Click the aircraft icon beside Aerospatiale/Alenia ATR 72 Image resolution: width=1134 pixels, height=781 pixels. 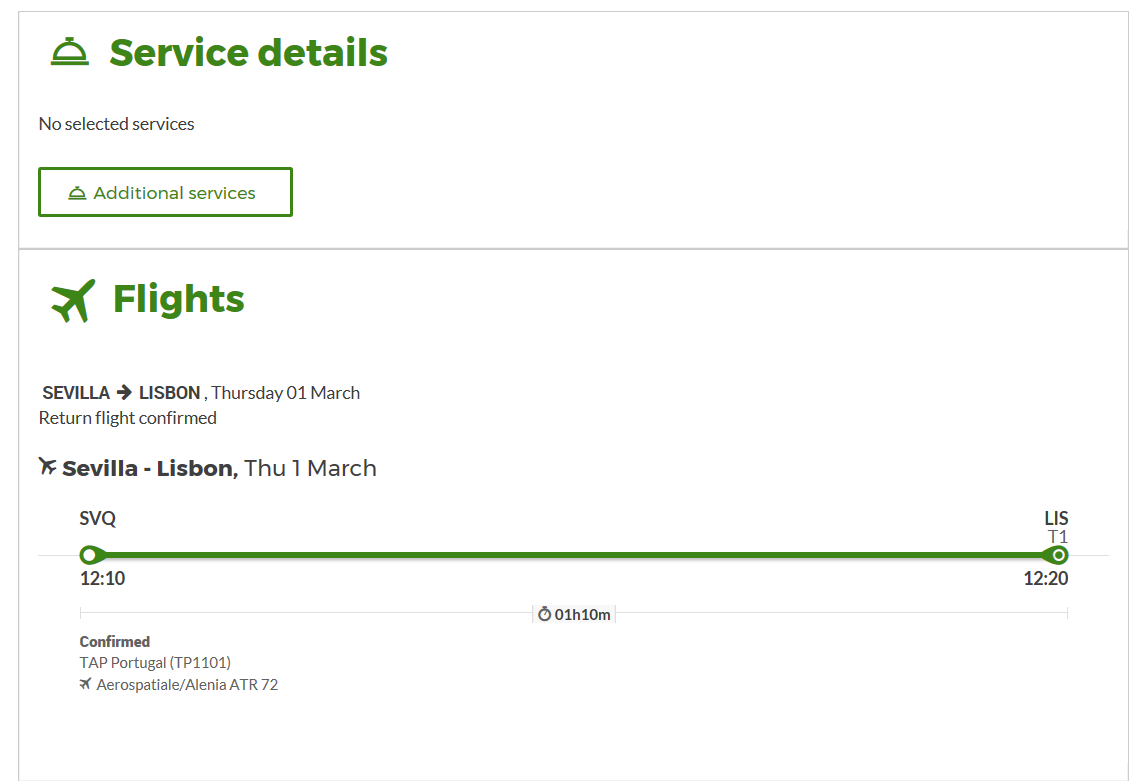click(x=86, y=685)
